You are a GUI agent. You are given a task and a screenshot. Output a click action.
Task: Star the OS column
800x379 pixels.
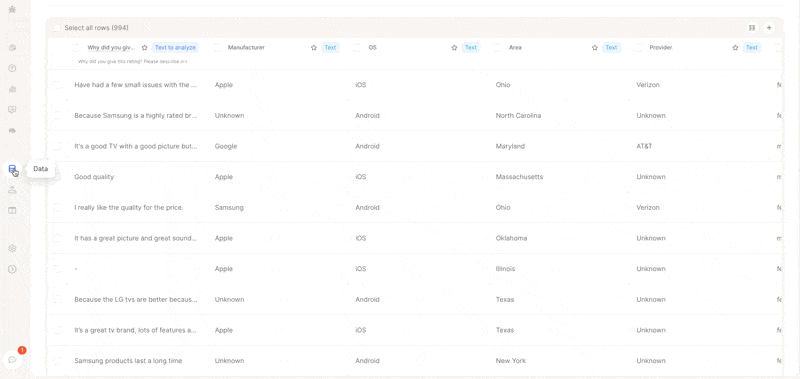(454, 47)
